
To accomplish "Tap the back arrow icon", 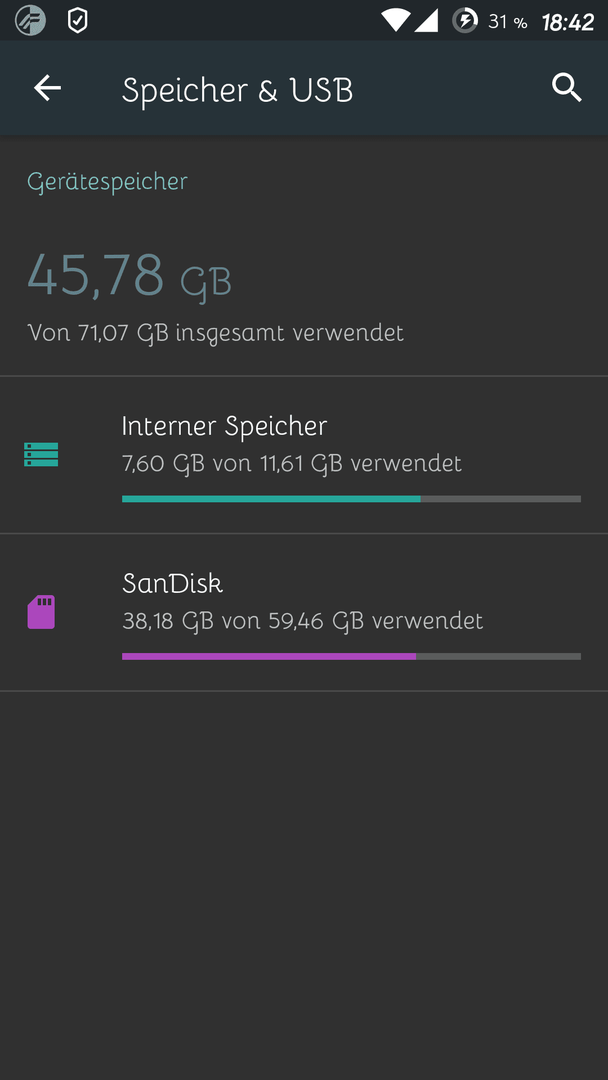I will coord(48,88).
